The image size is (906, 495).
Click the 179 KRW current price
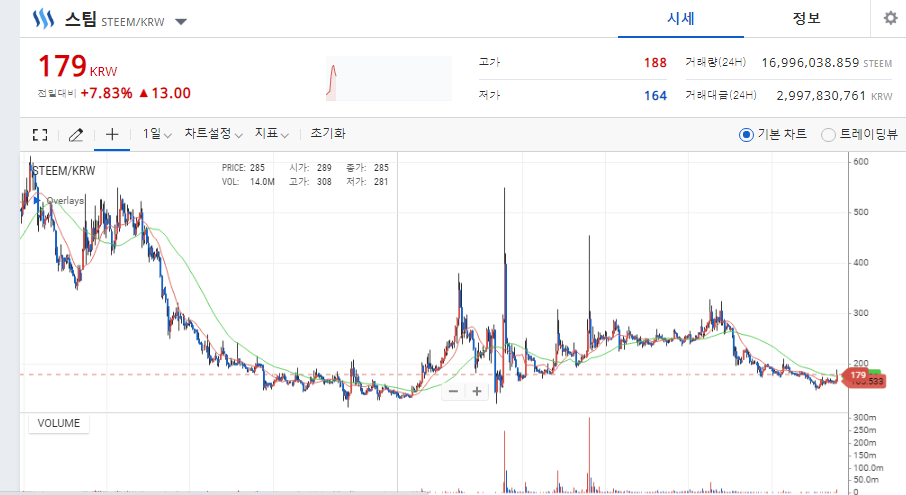pyautogui.click(x=77, y=66)
